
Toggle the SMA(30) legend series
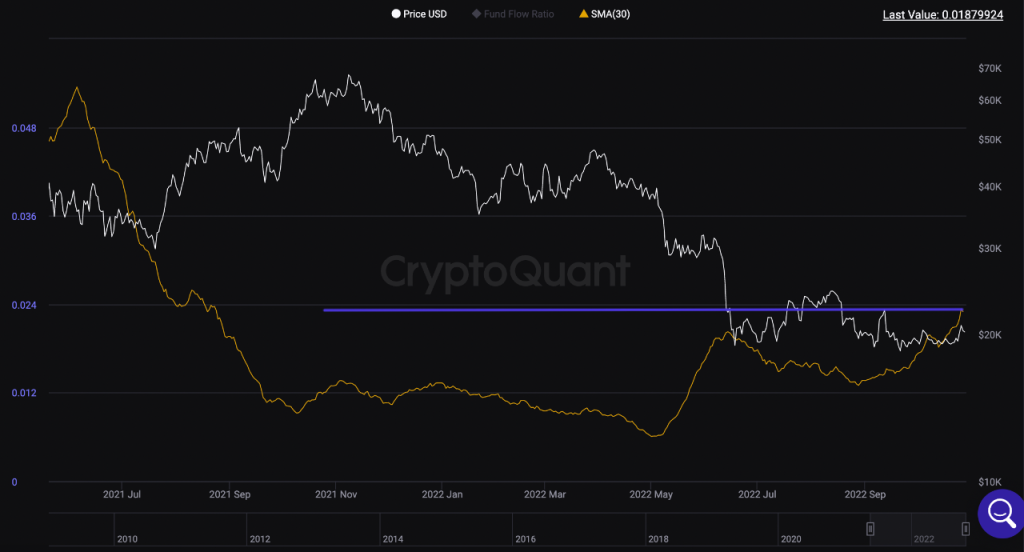(605, 14)
